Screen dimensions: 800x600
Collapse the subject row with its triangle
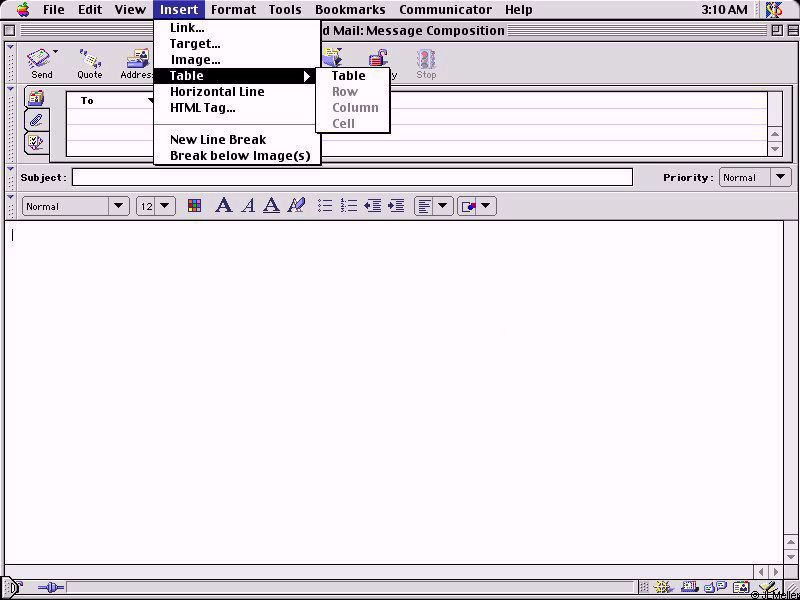coord(11,169)
